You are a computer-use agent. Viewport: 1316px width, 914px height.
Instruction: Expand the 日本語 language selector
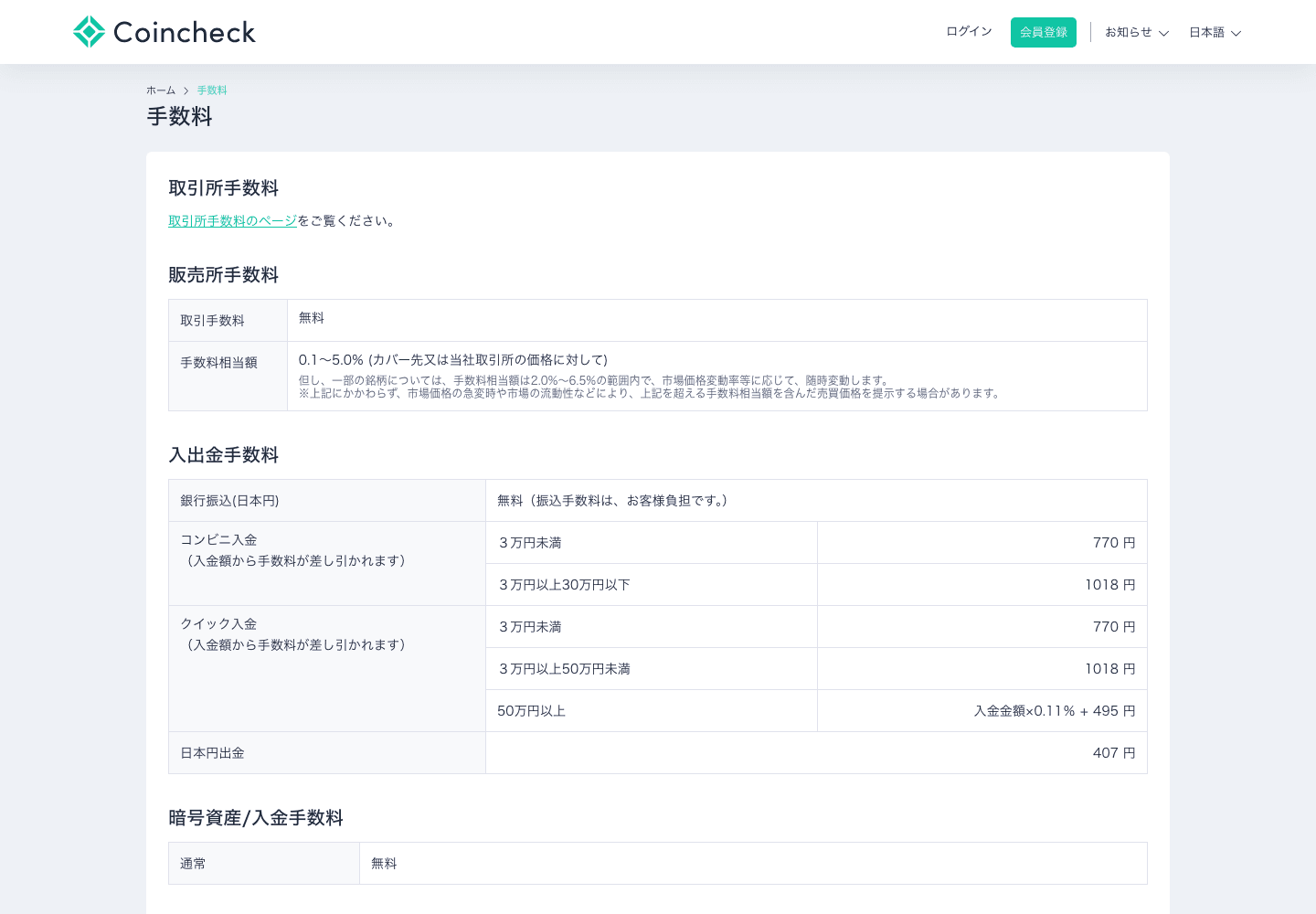[1215, 32]
